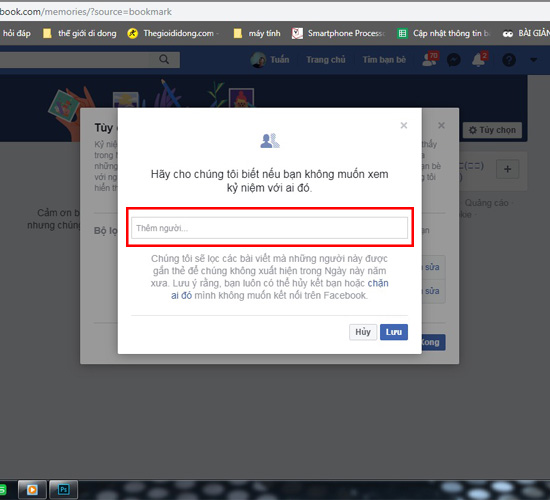
Task: Open friend requests icon with 70 badge
Action: (x=430, y=59)
